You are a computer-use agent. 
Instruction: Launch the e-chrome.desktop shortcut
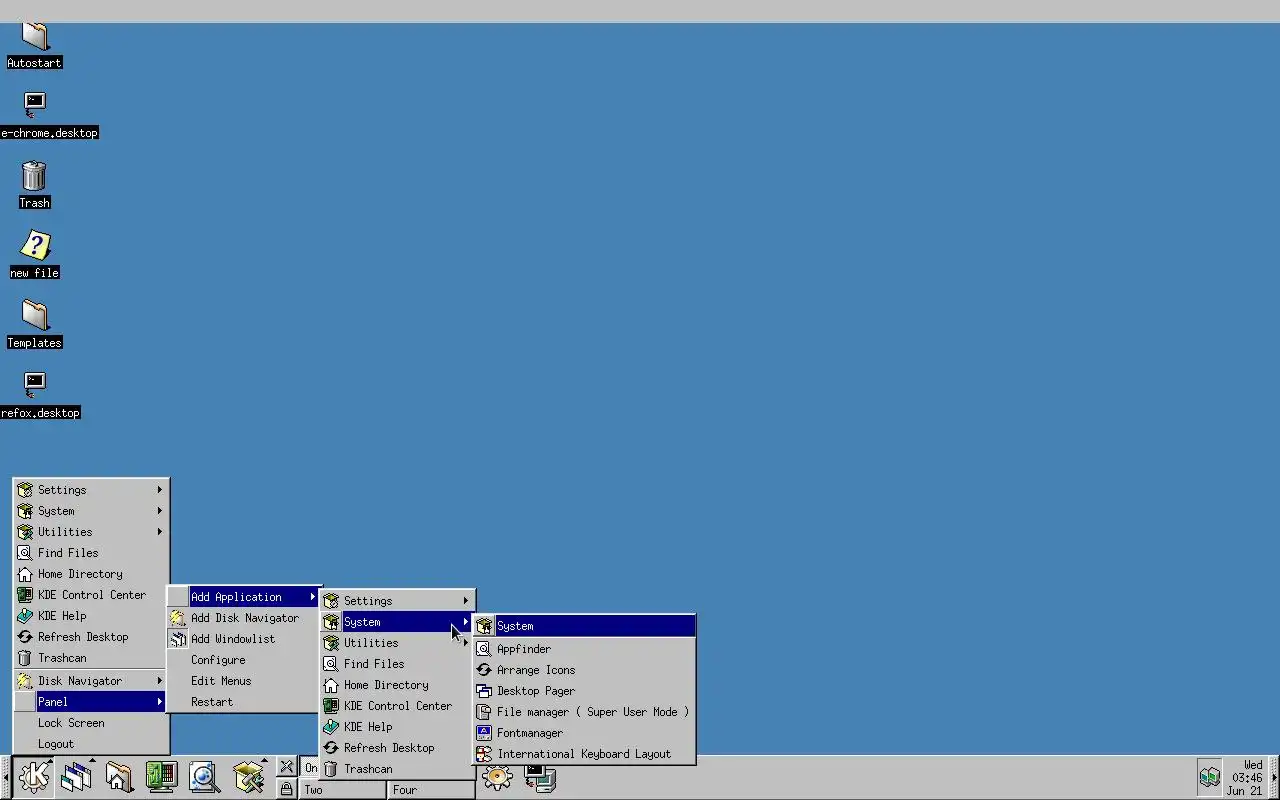coord(48,116)
